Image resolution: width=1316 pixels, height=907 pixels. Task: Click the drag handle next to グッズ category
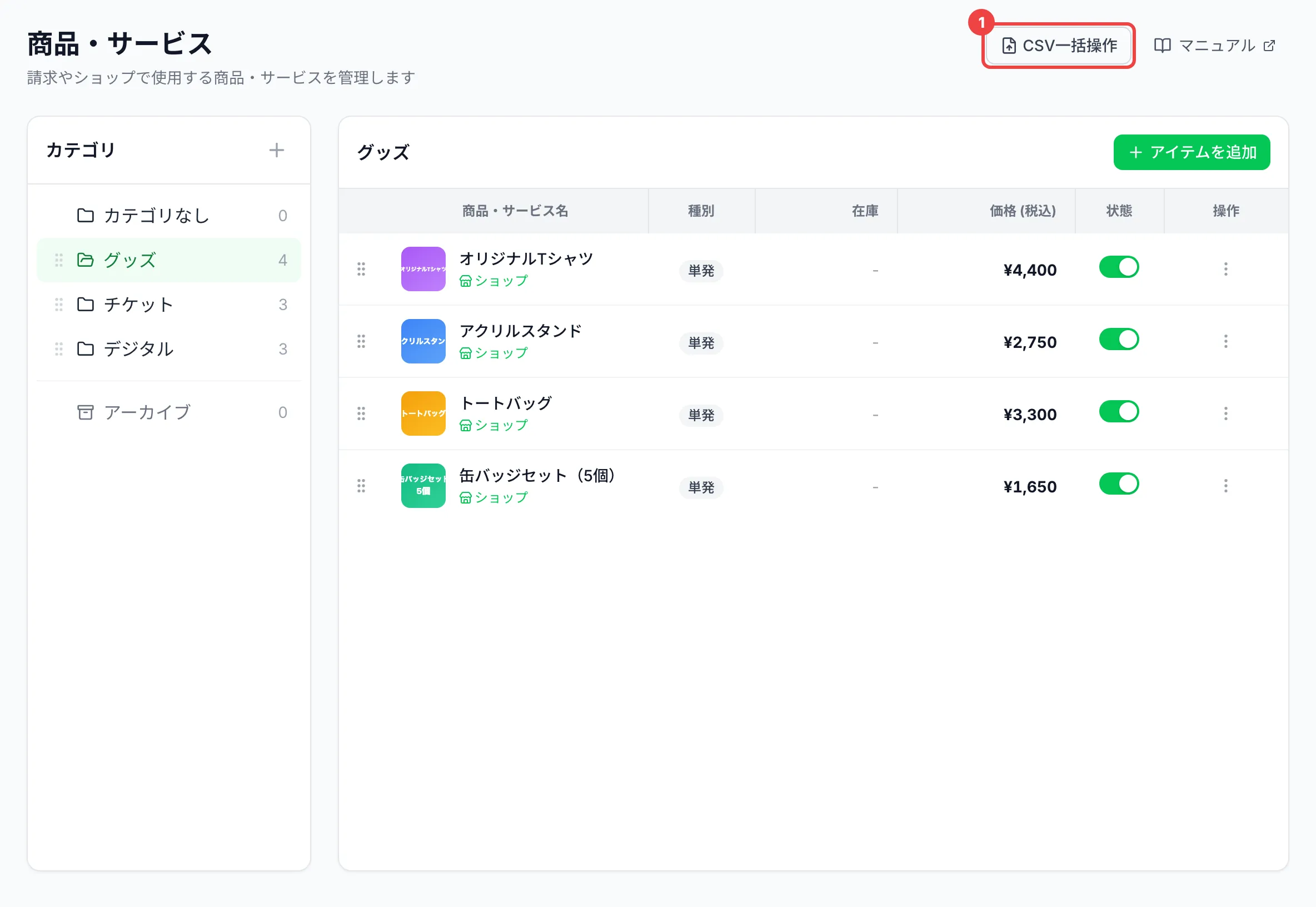point(58,260)
